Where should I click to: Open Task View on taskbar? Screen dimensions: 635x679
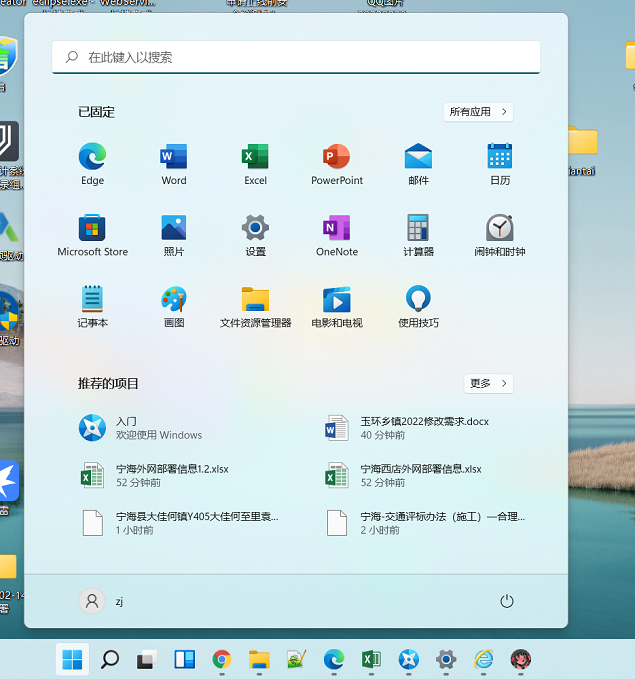(147, 660)
